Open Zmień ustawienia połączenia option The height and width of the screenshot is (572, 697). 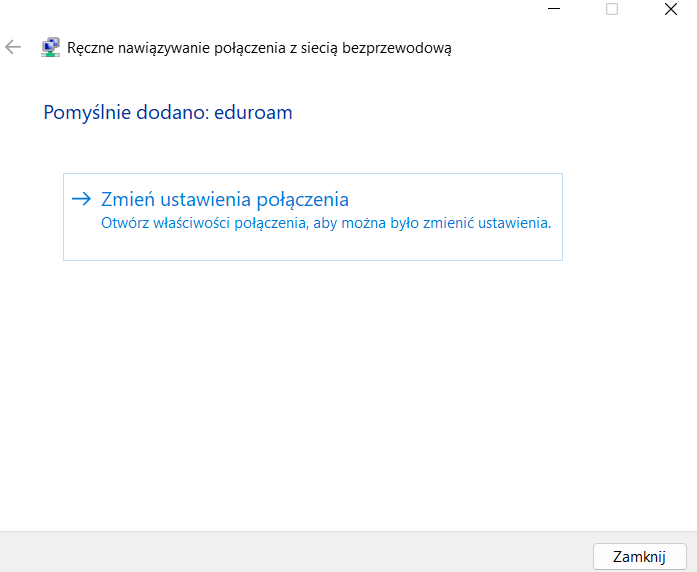[x=313, y=217]
